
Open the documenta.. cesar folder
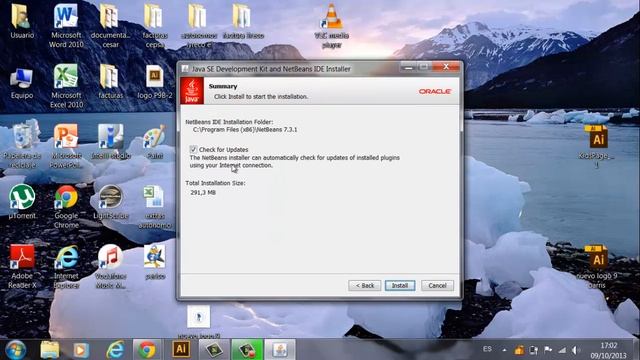[110, 25]
